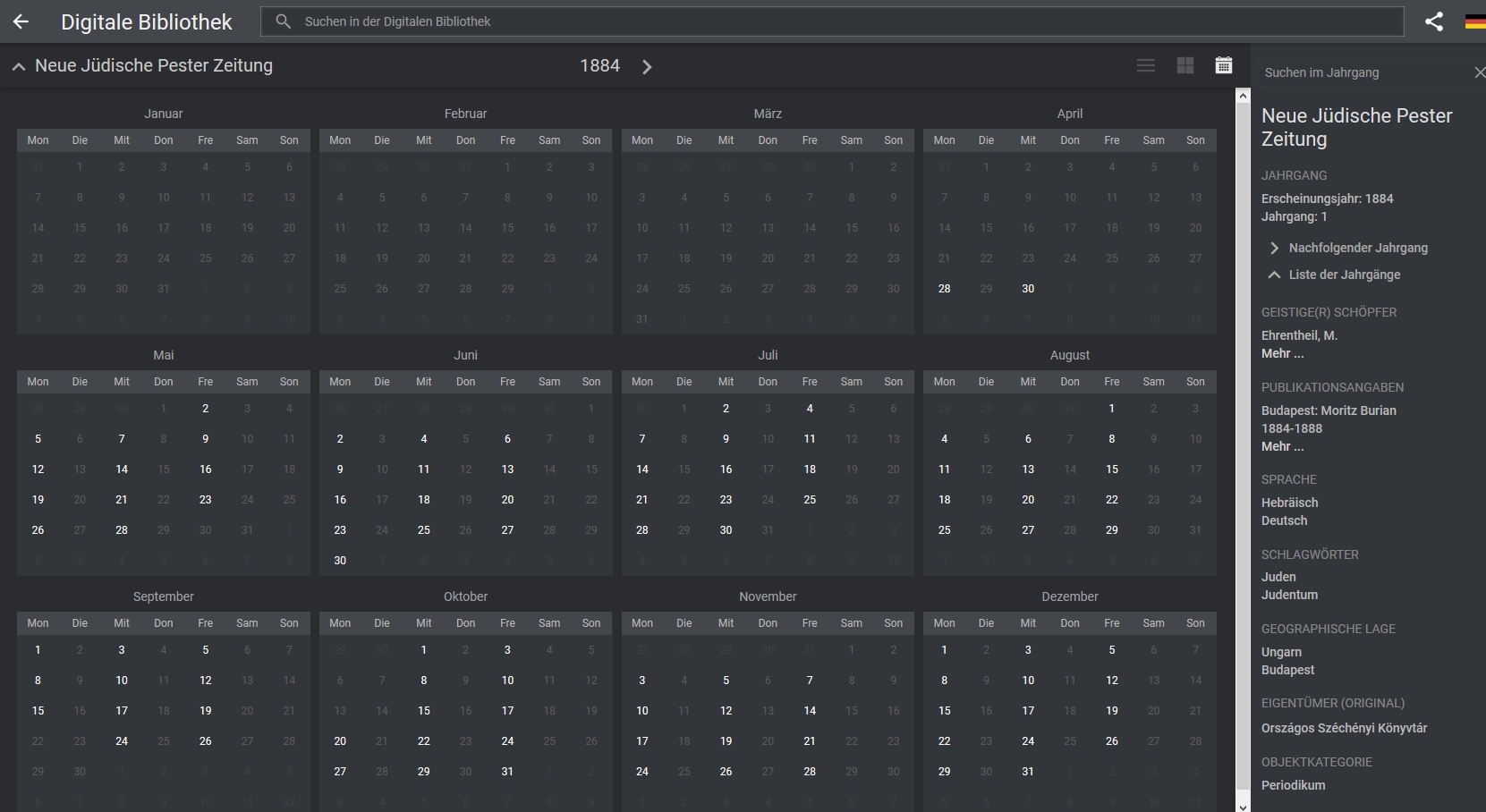The width and height of the screenshot is (1486, 812).
Task: Expand Liste der Jahrgänge
Action: pos(1345,275)
